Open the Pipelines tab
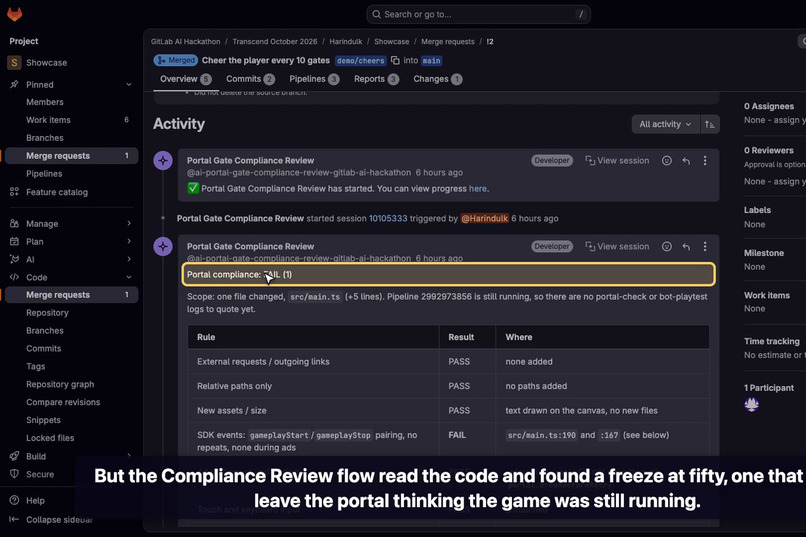 pos(314,79)
